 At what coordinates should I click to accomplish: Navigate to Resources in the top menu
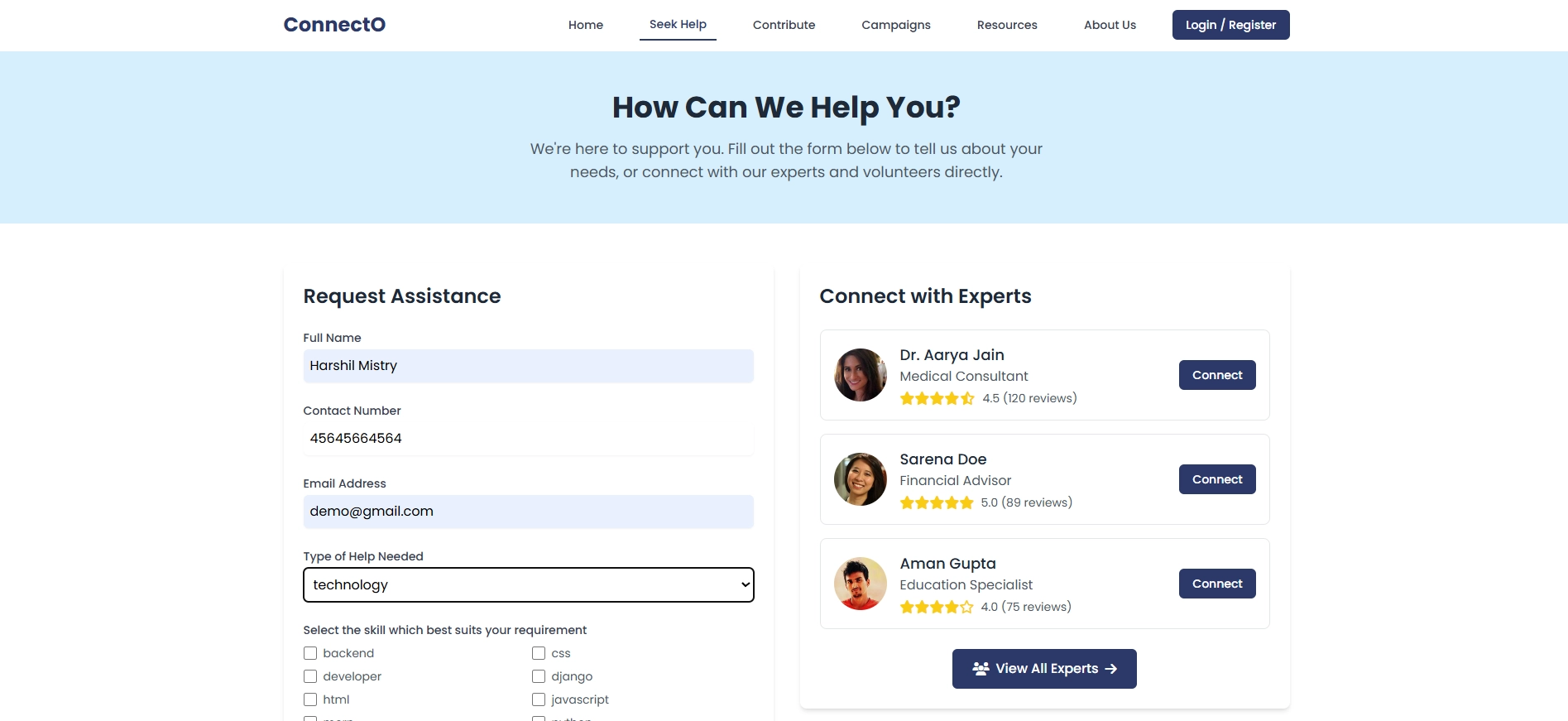click(x=1006, y=25)
